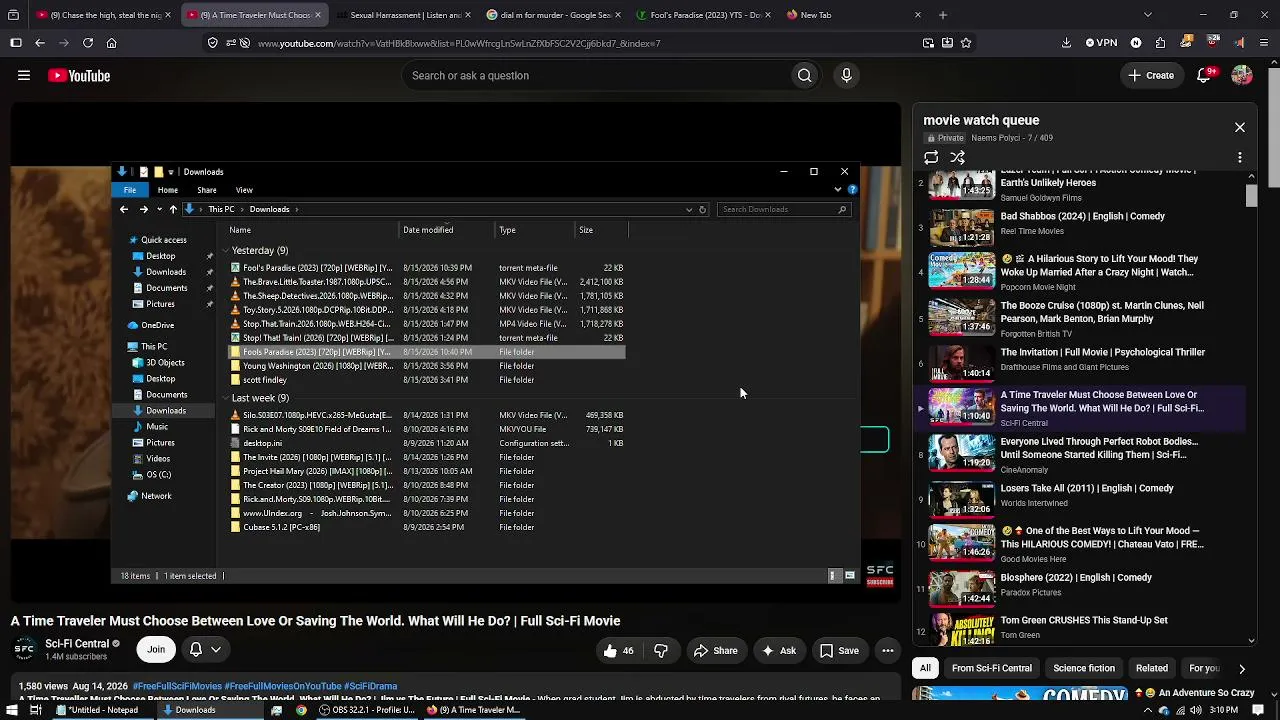Go back in the browser
The image size is (1280, 720).
point(40,43)
